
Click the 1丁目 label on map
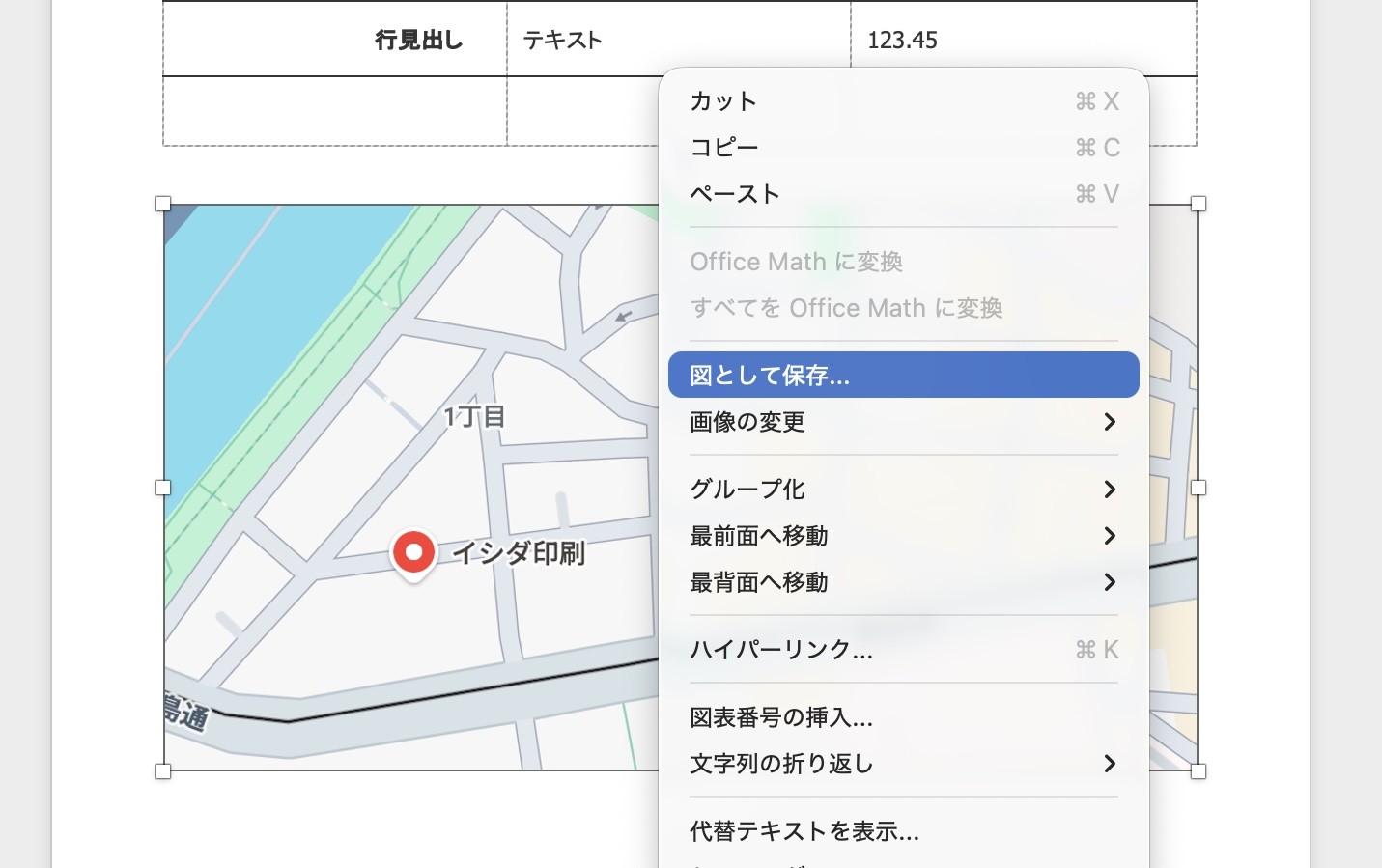474,417
